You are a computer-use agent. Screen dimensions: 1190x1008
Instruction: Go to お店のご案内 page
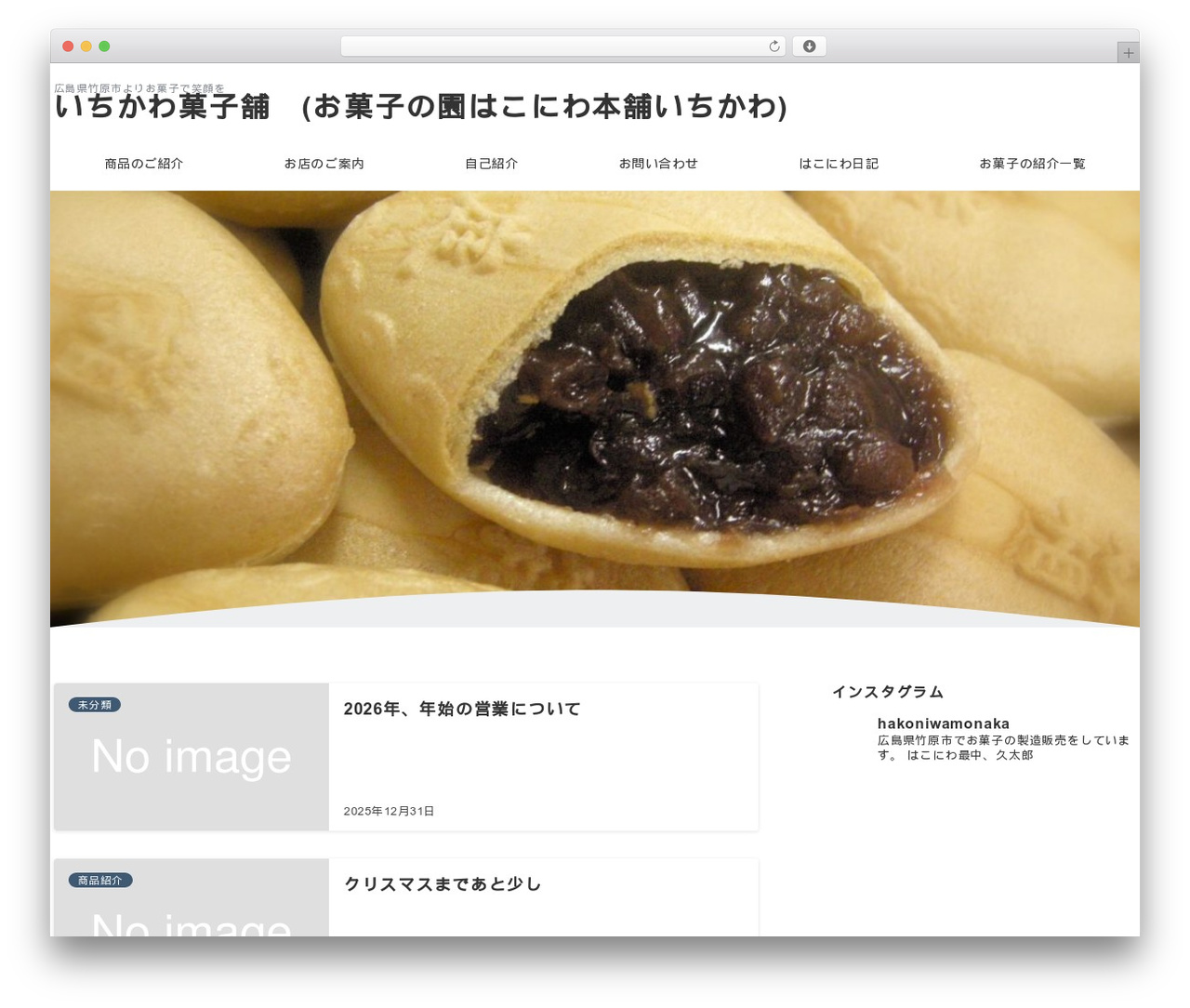click(324, 164)
